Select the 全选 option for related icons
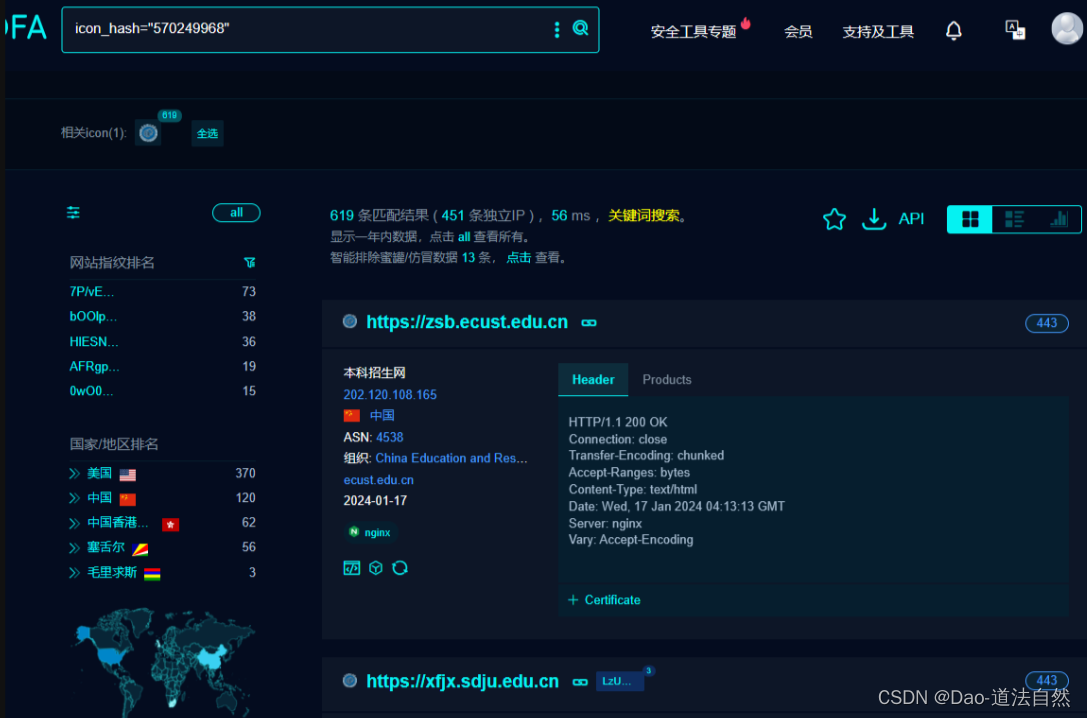The image size is (1087, 718). click(207, 133)
